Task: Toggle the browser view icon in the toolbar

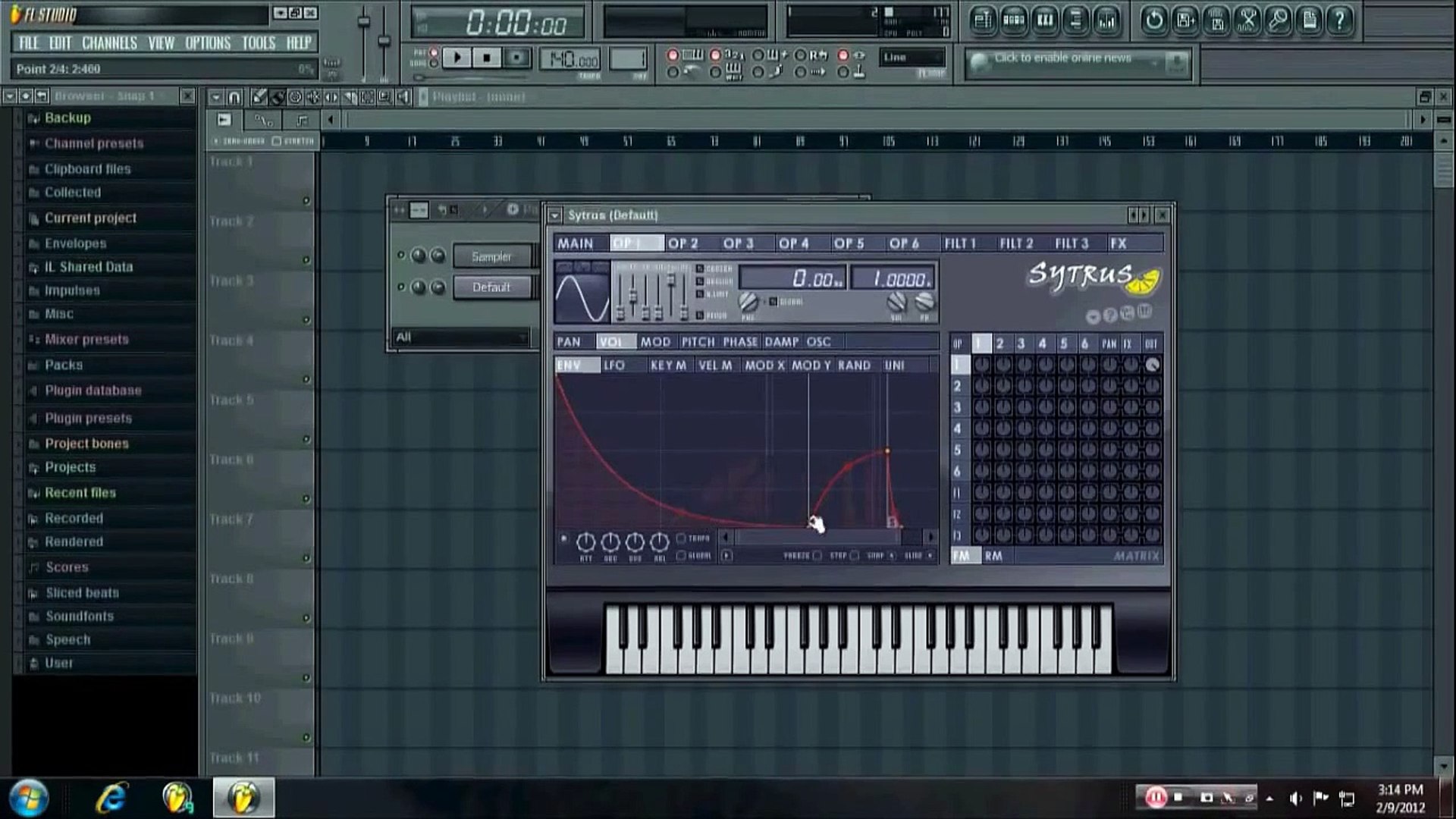Action: click(1076, 20)
